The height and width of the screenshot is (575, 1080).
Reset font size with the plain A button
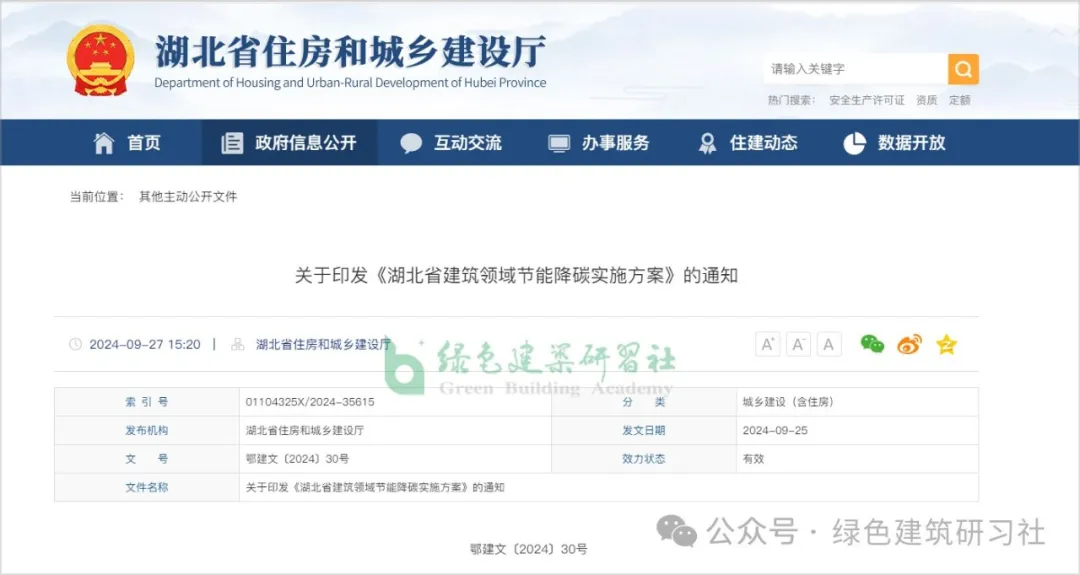coord(828,344)
